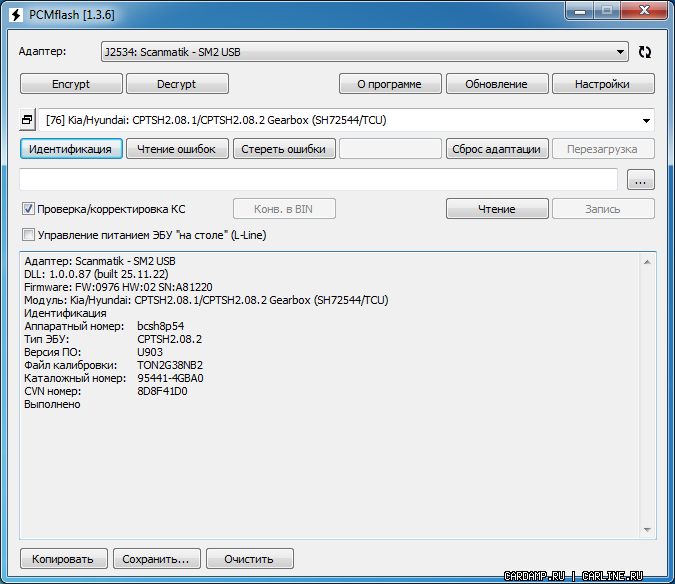The image size is (675, 584).
Task: Click the blank button beside Стереть ошибки
Action: pyautogui.click(x=390, y=149)
